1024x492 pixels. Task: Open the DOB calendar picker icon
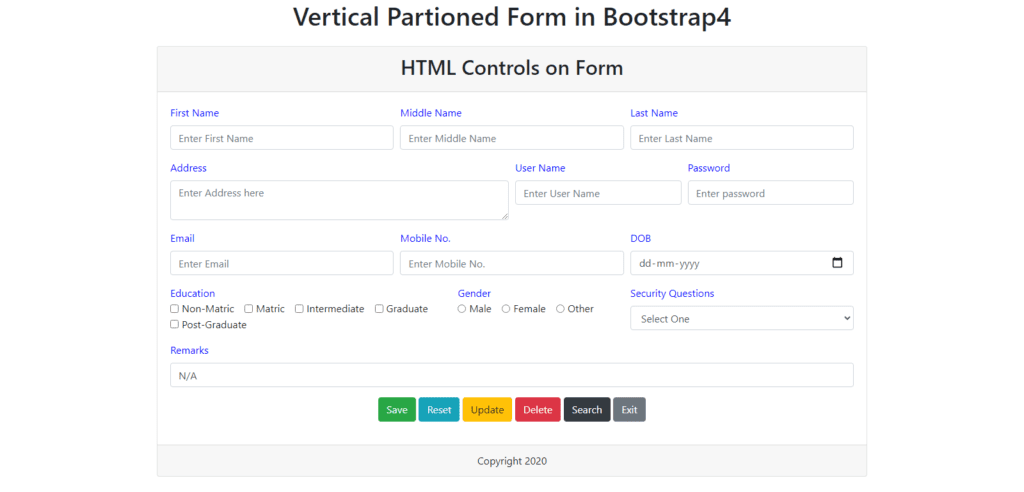(837, 263)
